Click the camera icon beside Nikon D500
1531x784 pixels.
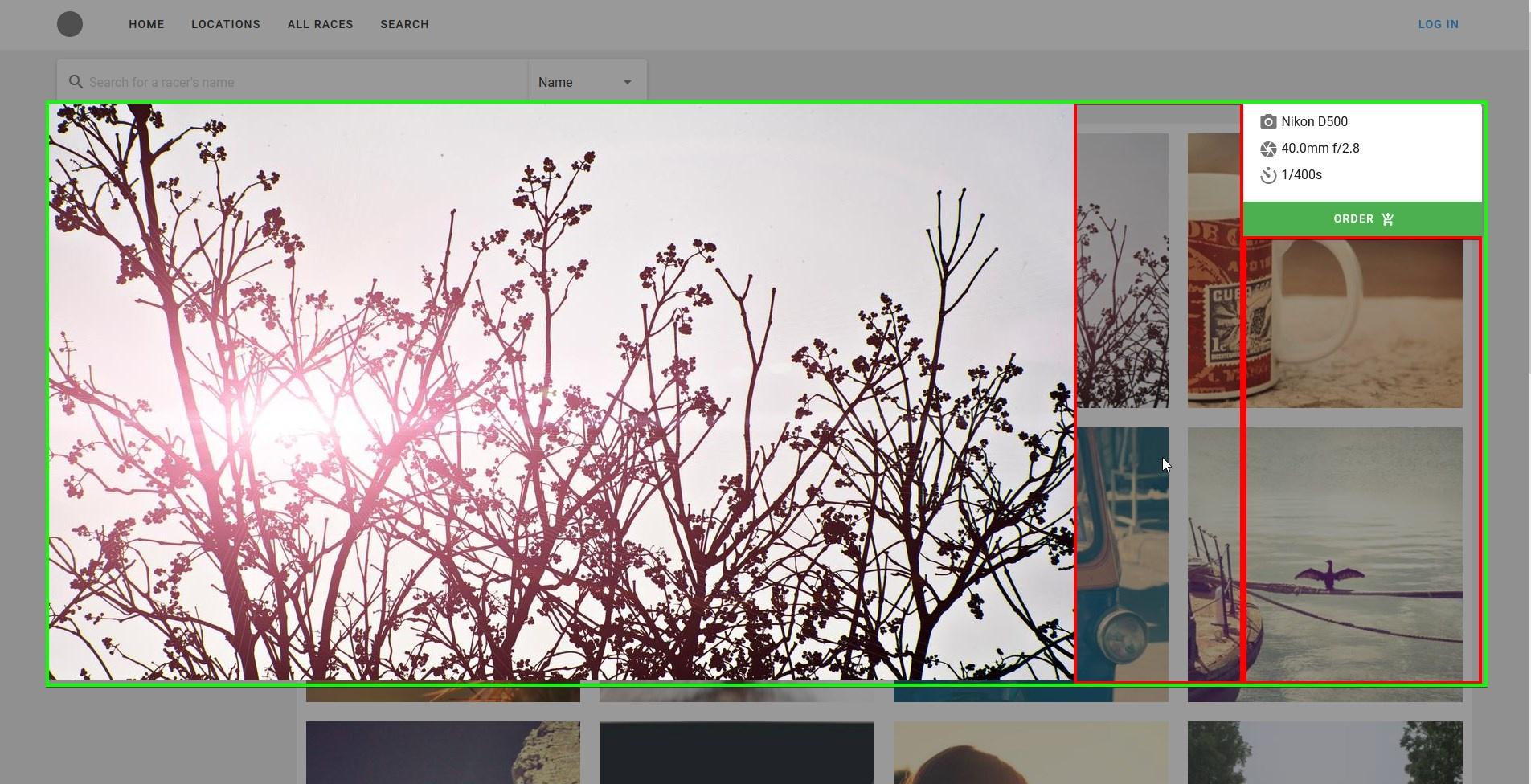click(x=1268, y=122)
